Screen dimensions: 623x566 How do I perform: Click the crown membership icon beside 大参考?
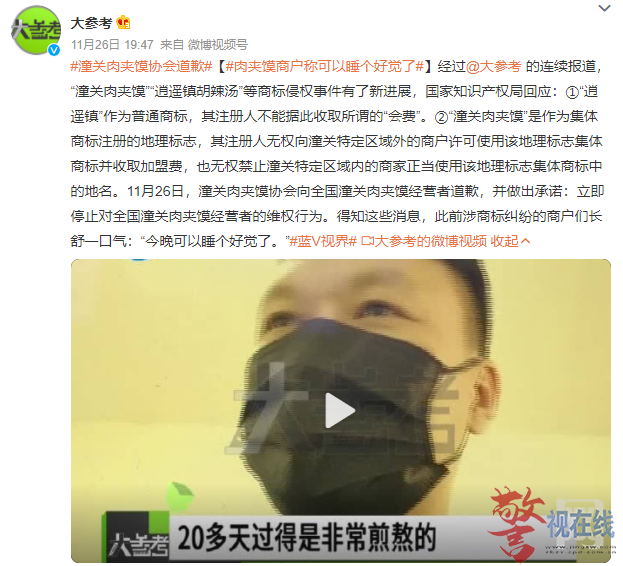[124, 23]
